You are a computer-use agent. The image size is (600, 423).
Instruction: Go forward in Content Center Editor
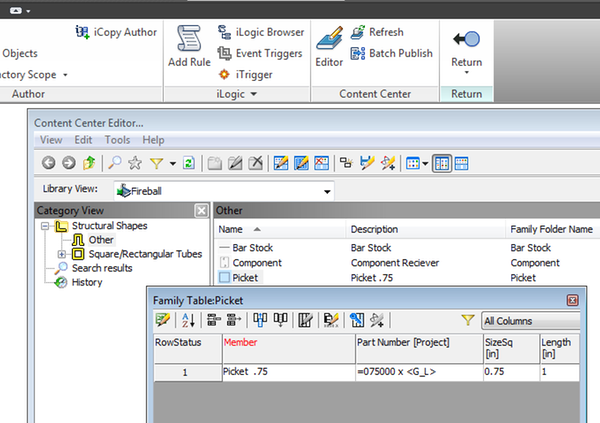click(x=69, y=163)
